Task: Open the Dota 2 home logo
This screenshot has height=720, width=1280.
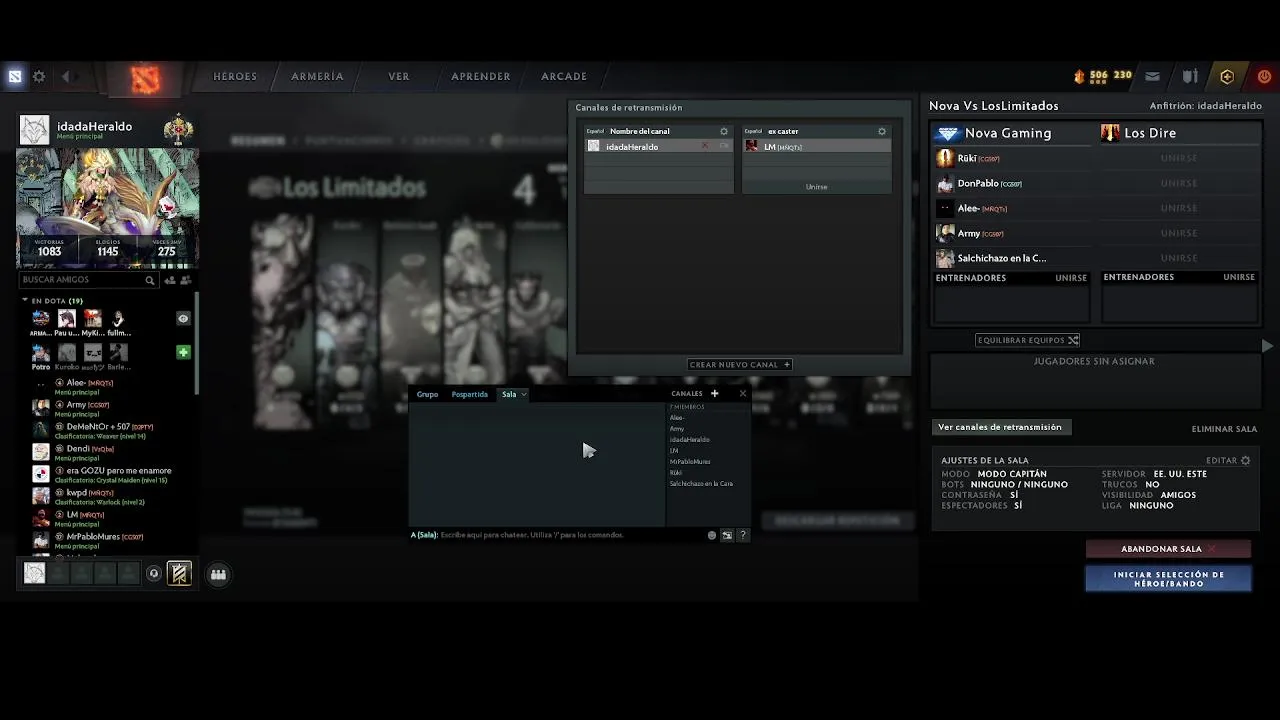Action: [145, 78]
